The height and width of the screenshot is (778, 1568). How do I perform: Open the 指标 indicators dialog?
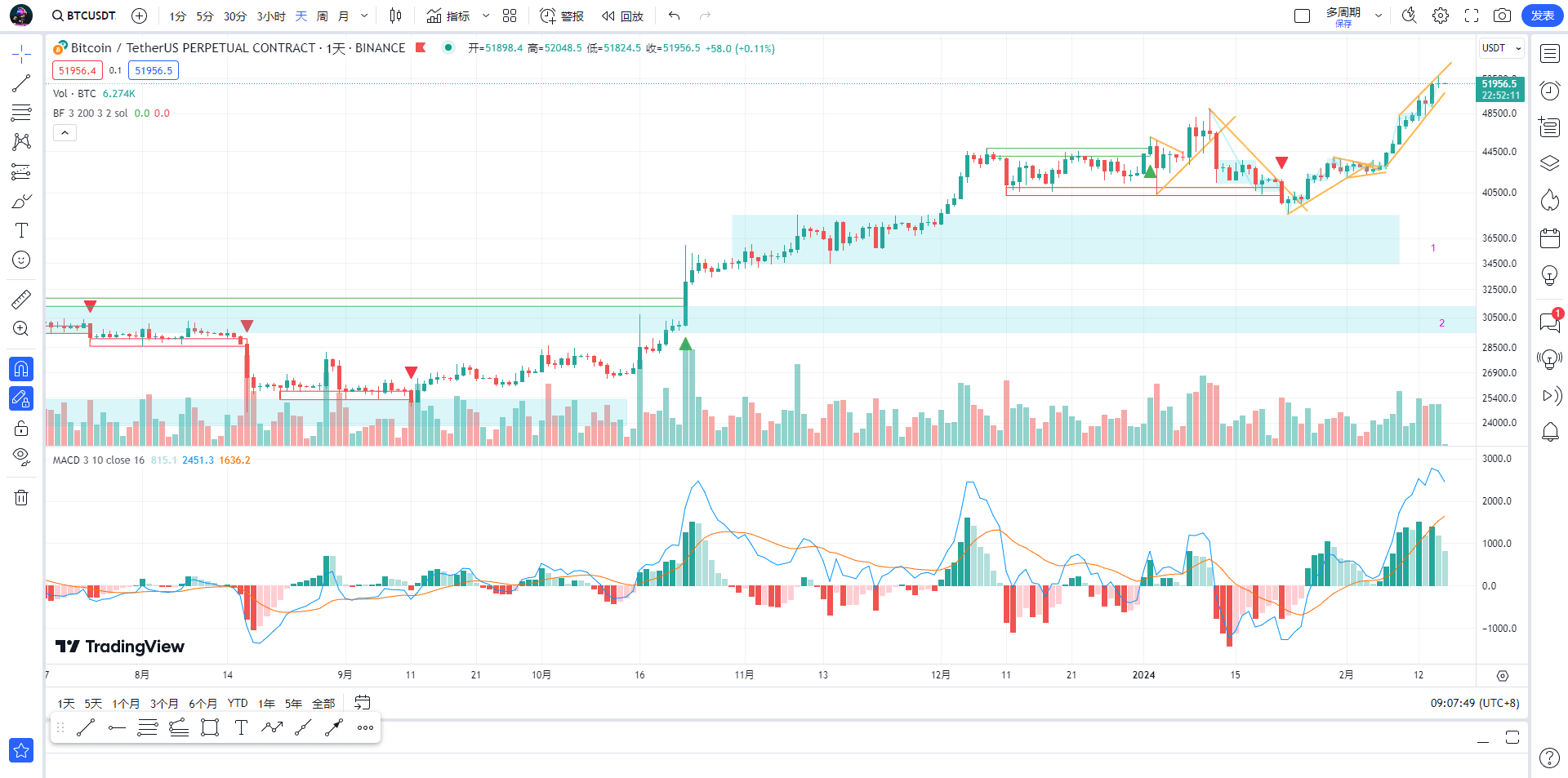click(x=448, y=16)
